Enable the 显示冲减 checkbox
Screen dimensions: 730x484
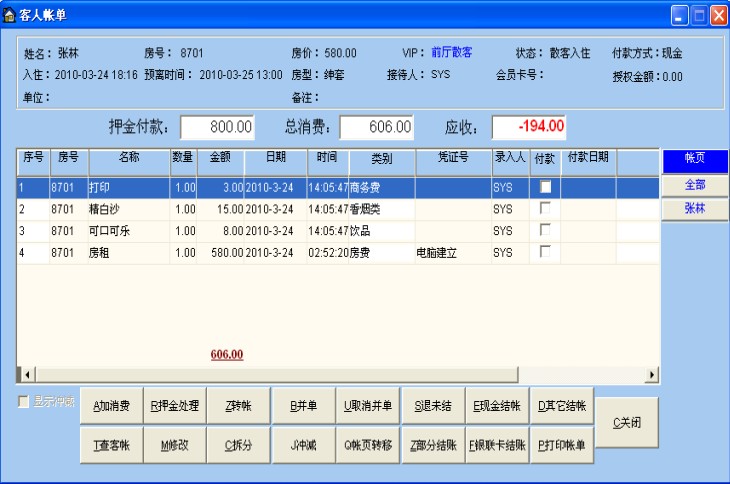(x=24, y=402)
